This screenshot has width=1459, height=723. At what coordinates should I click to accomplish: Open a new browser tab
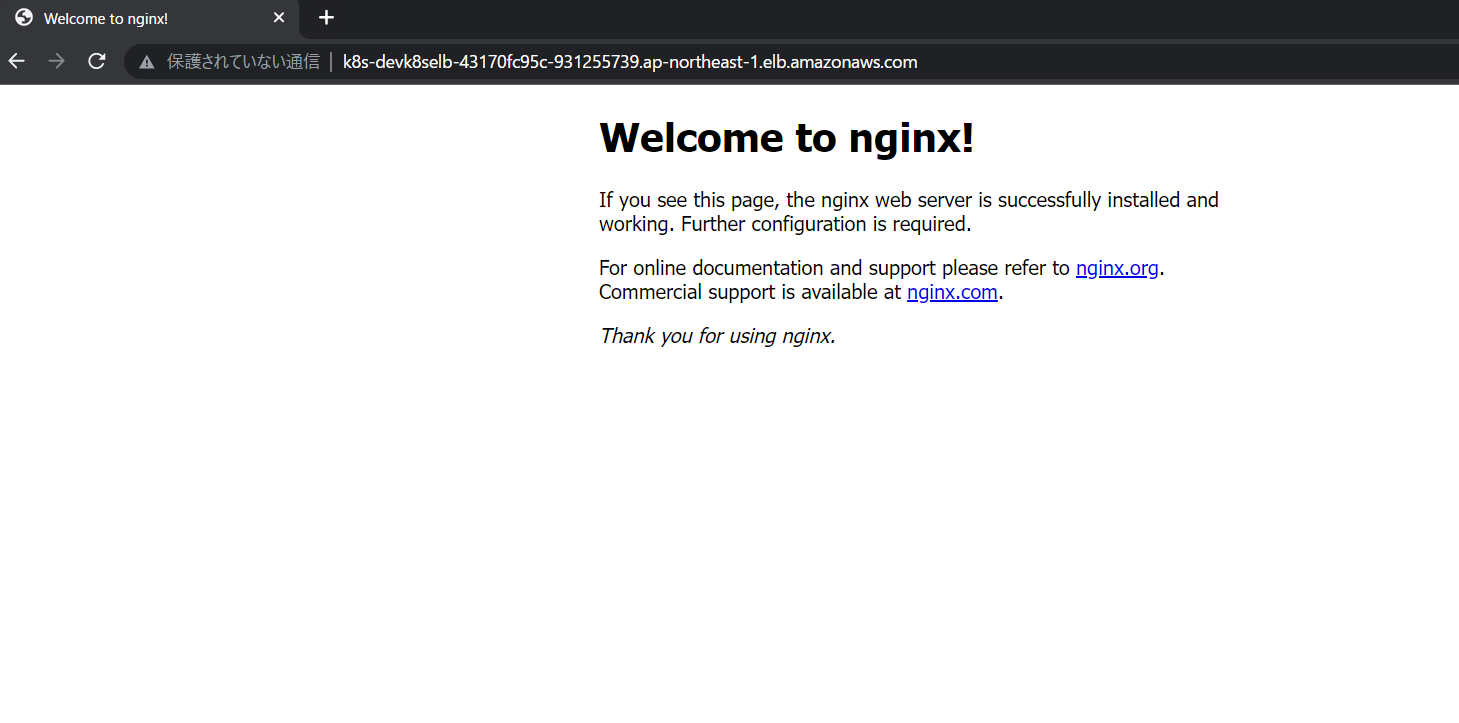click(326, 18)
